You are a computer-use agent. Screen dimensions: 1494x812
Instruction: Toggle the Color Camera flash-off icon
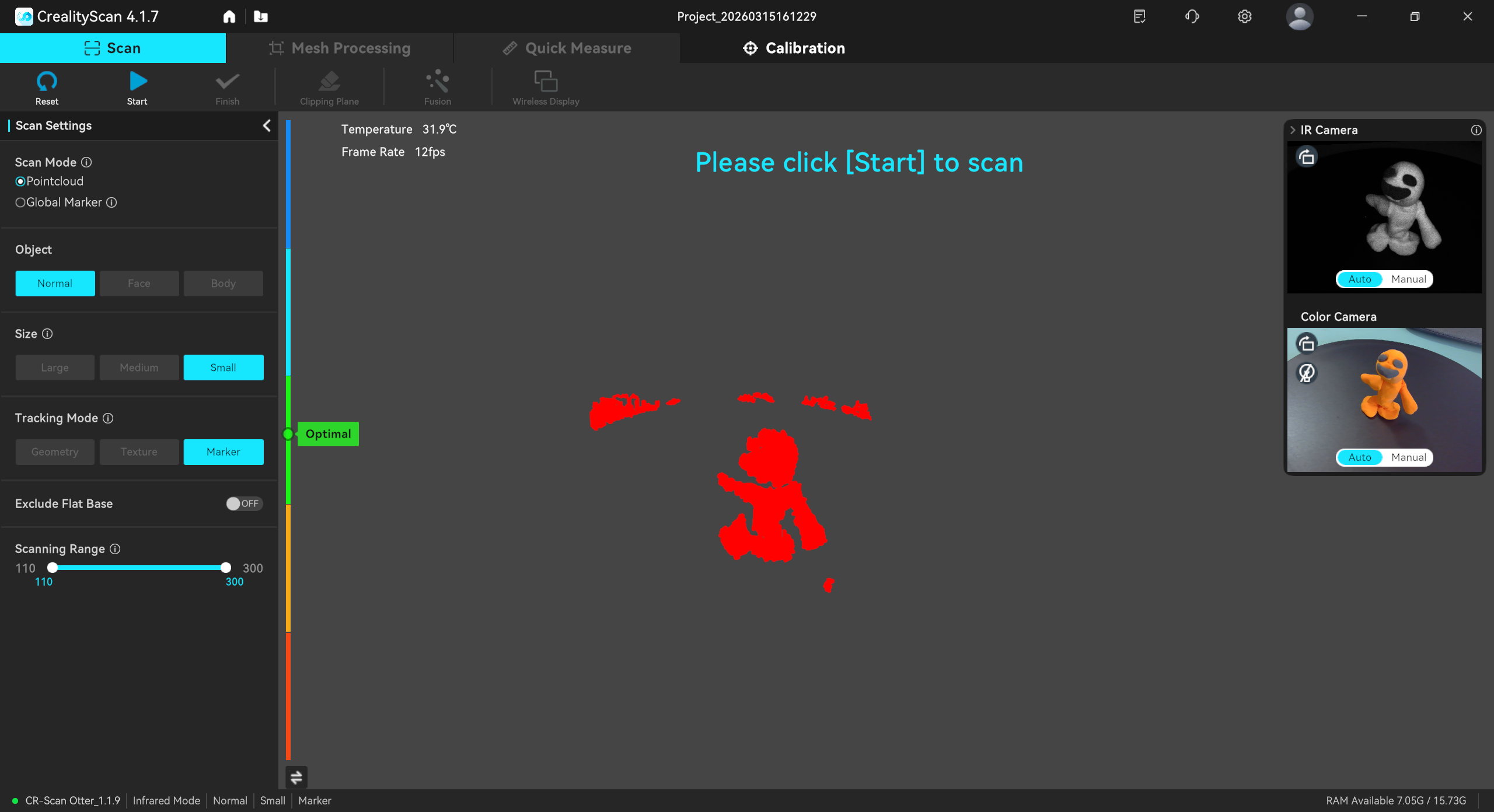1307,373
